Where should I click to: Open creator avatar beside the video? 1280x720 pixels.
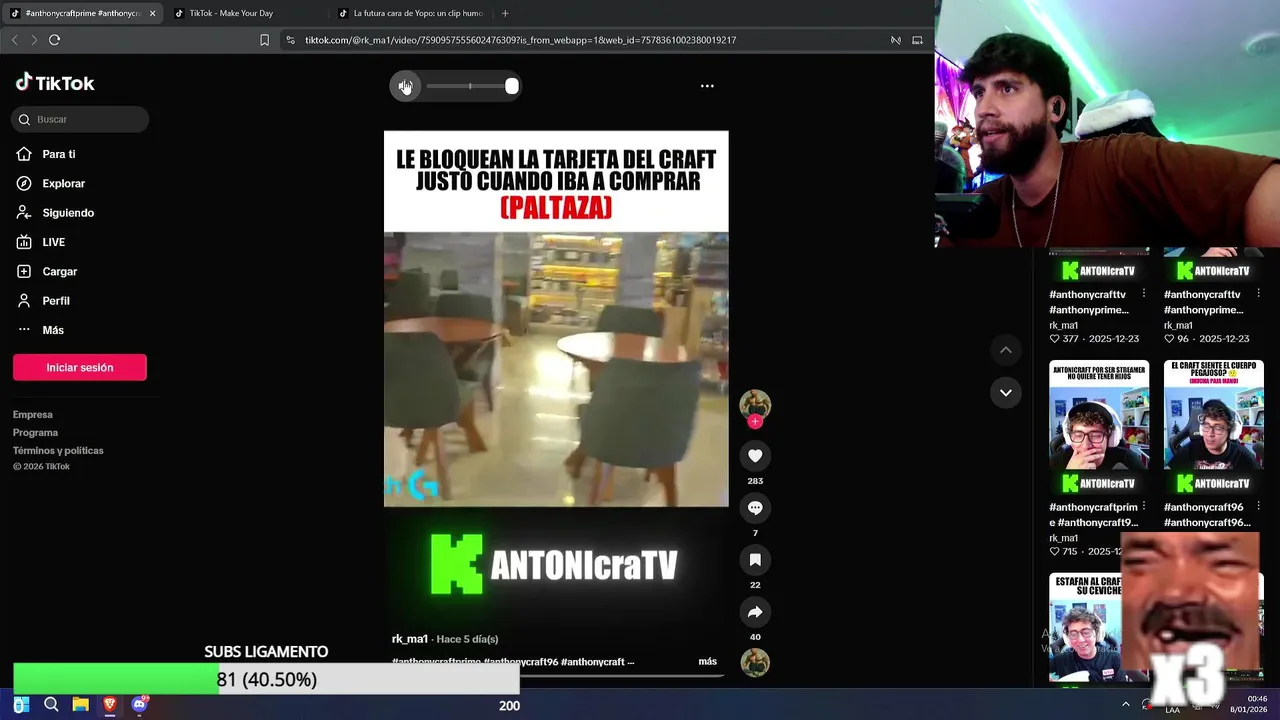coord(755,404)
